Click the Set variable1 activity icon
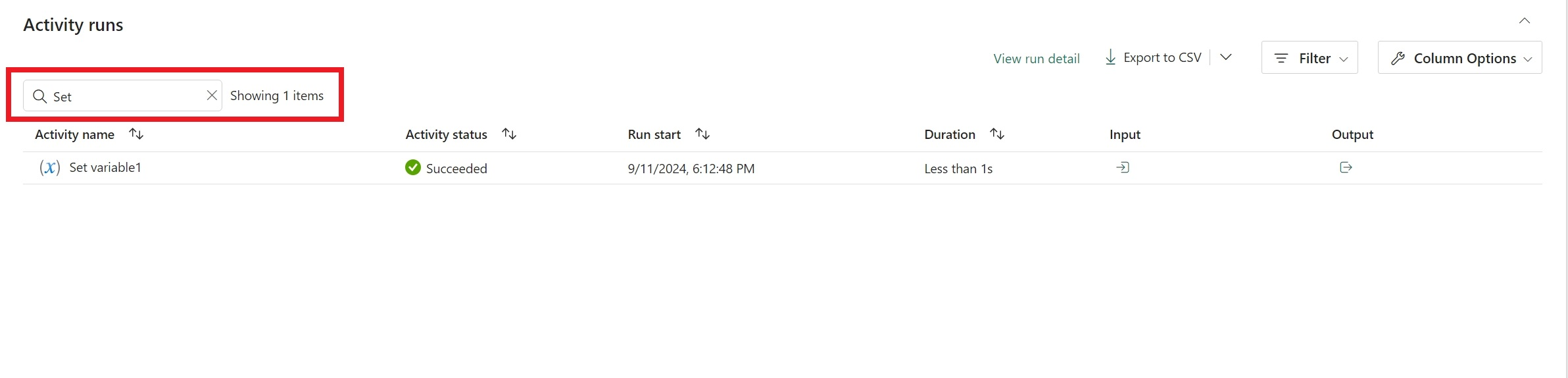 [50, 168]
